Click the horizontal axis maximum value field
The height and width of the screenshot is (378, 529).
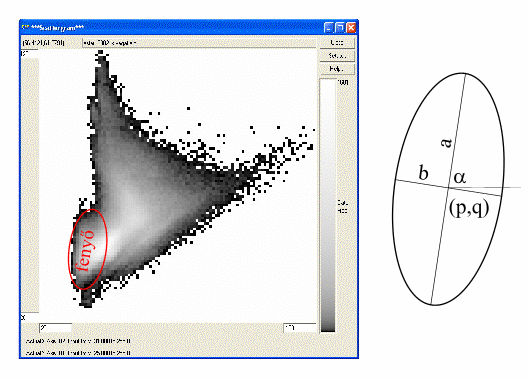(300, 328)
